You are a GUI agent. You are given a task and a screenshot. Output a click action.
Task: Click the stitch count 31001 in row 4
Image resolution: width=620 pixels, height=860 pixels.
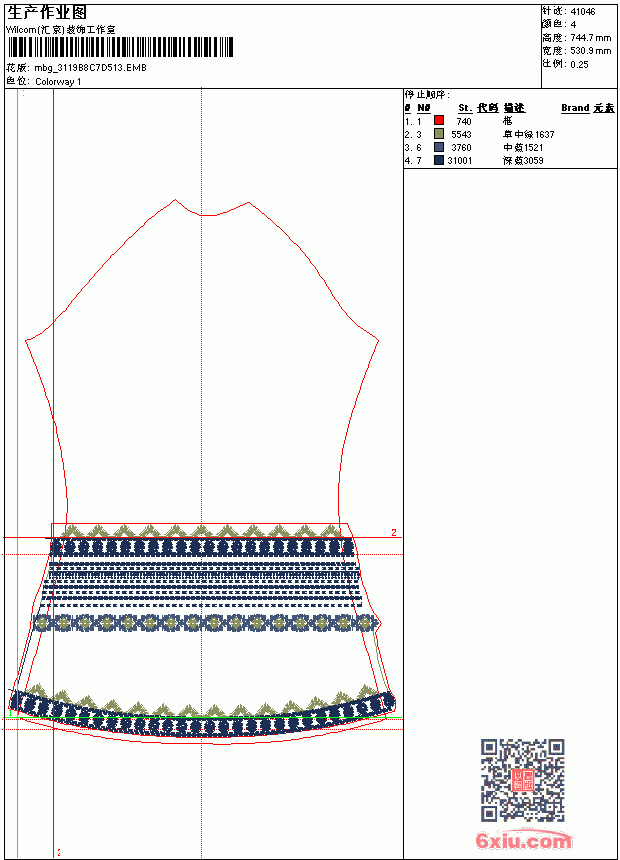[459, 160]
